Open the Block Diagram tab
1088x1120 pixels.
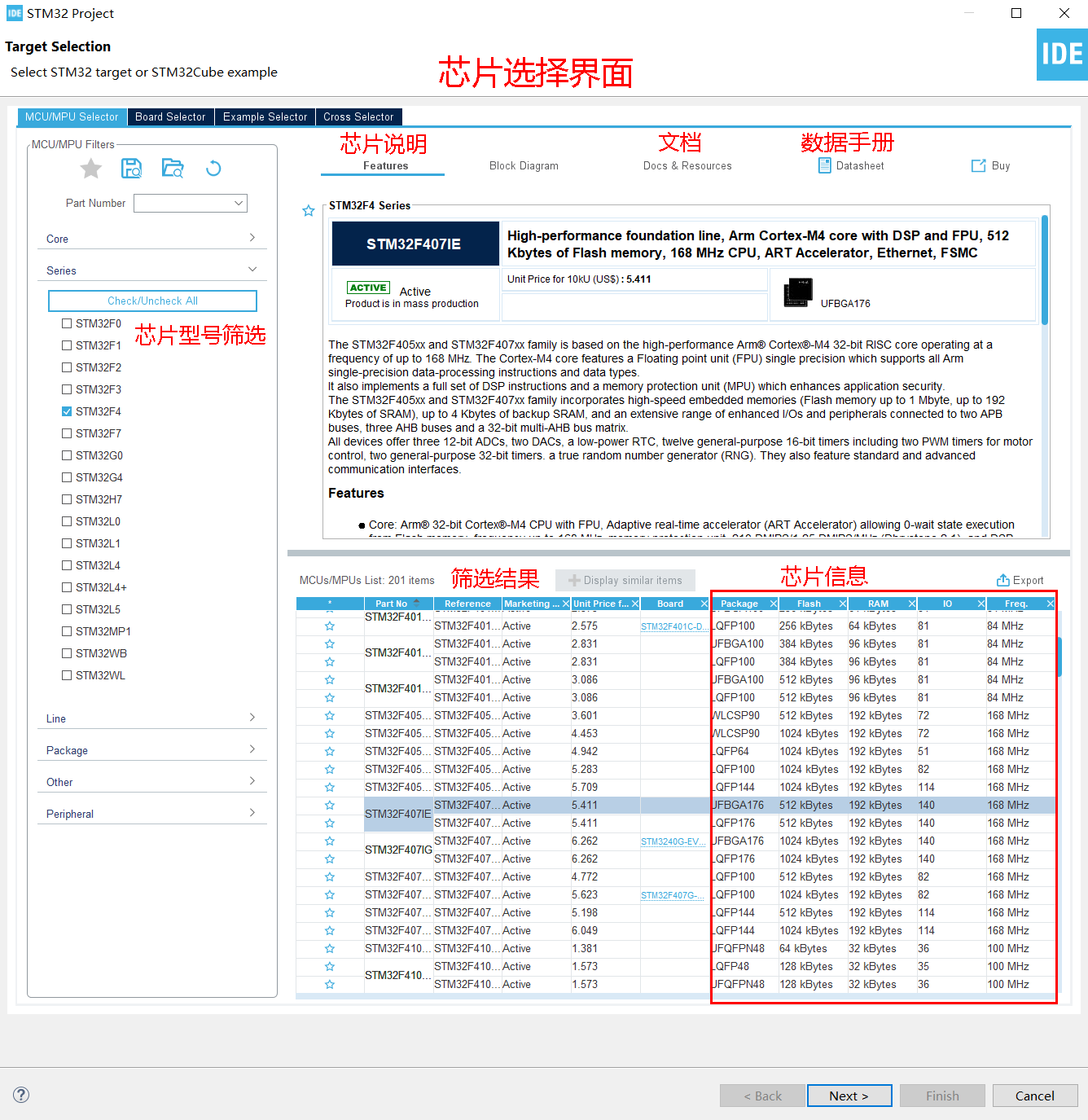pyautogui.click(x=524, y=165)
